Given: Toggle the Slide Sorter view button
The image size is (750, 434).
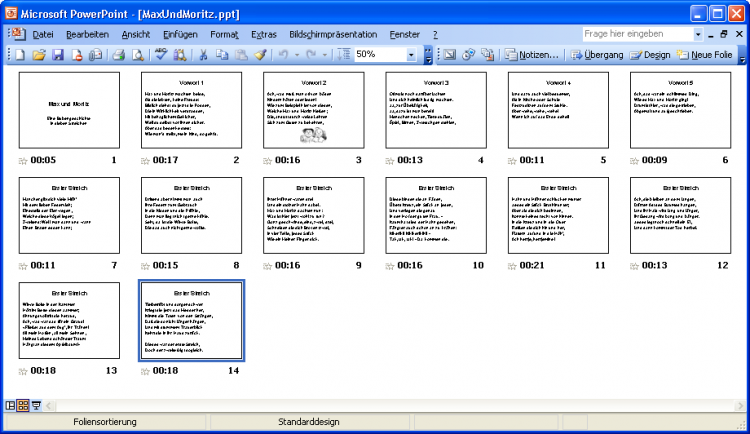Looking at the screenshot, I should coord(23,405).
